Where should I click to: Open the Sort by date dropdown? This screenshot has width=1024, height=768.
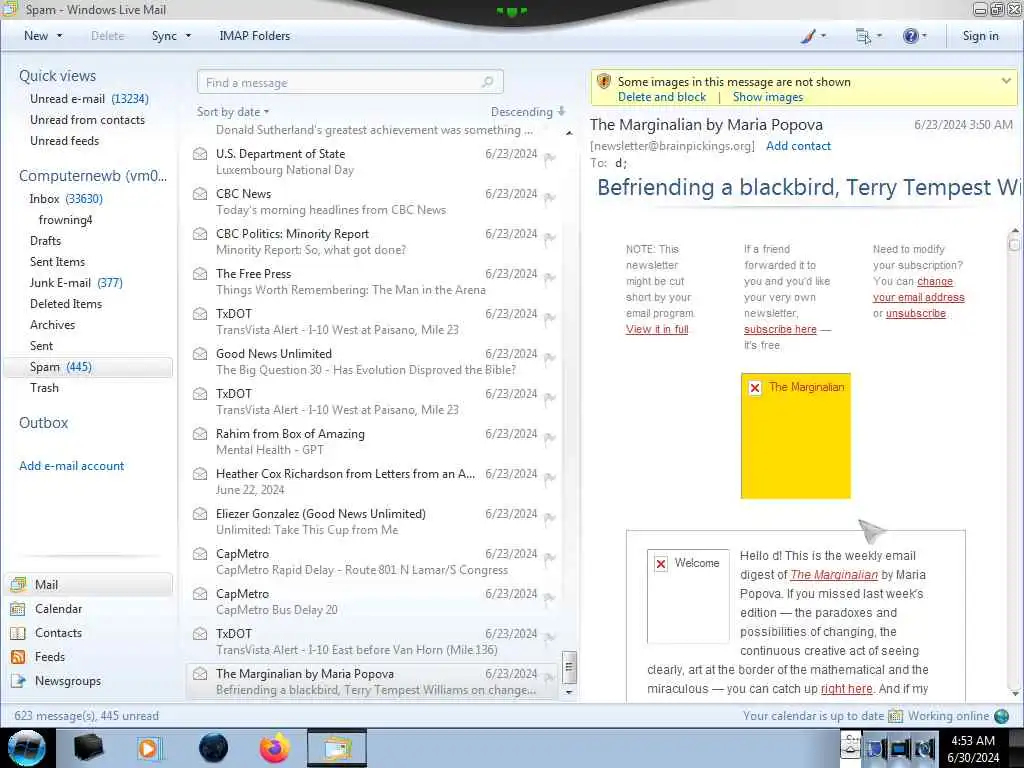click(233, 112)
